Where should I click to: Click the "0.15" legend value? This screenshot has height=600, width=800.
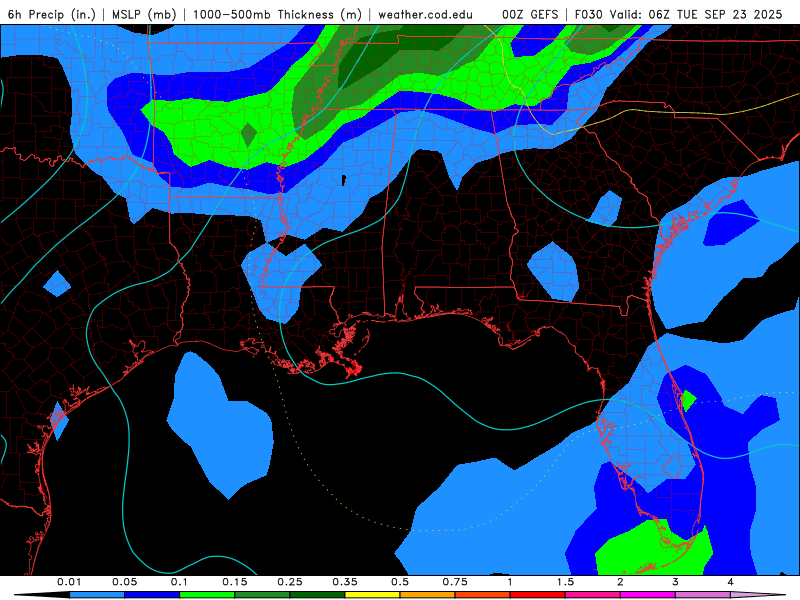pyautogui.click(x=235, y=582)
